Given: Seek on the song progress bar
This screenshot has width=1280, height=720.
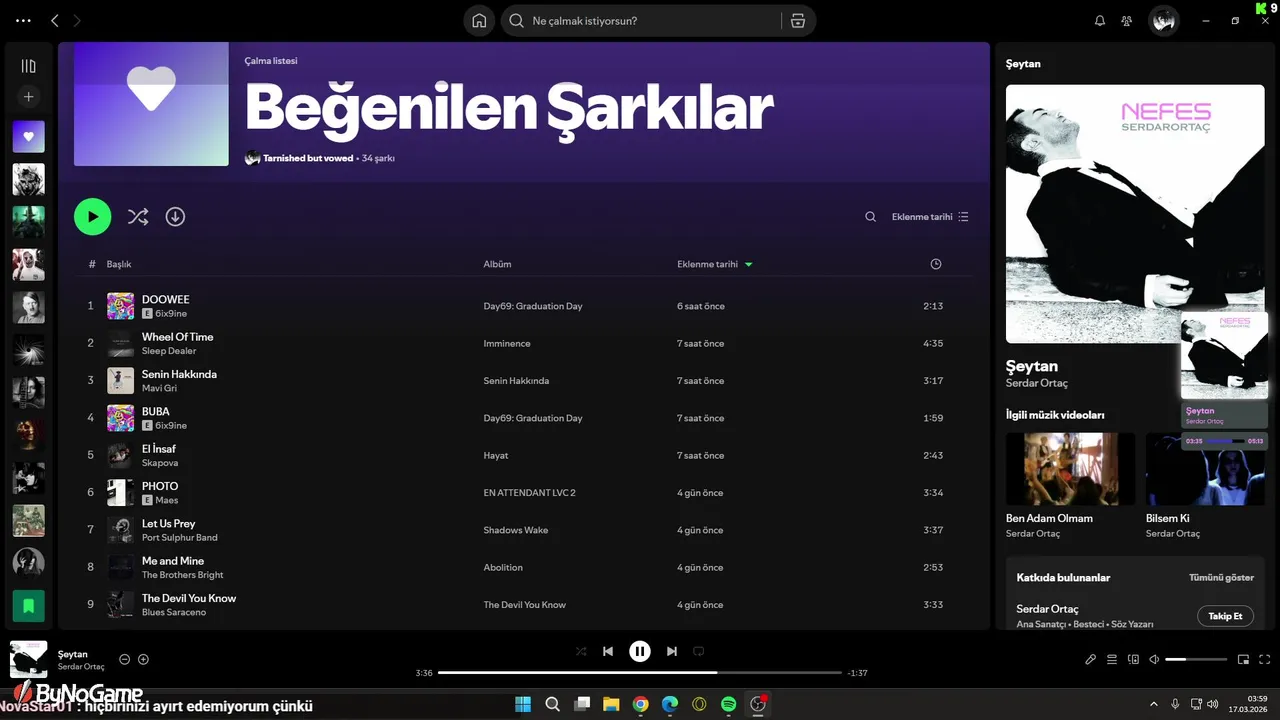Looking at the screenshot, I should pyautogui.click(x=640, y=673).
